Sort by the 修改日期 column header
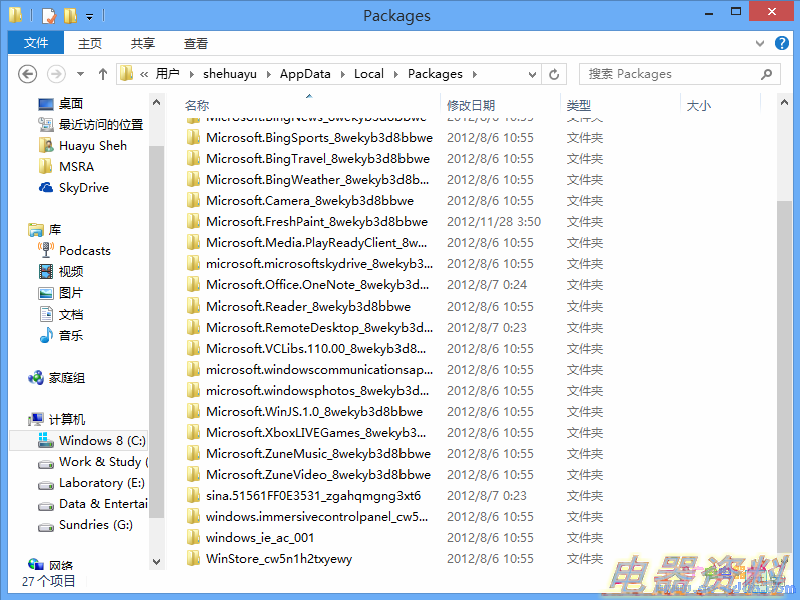The image size is (800, 600). [x=471, y=105]
